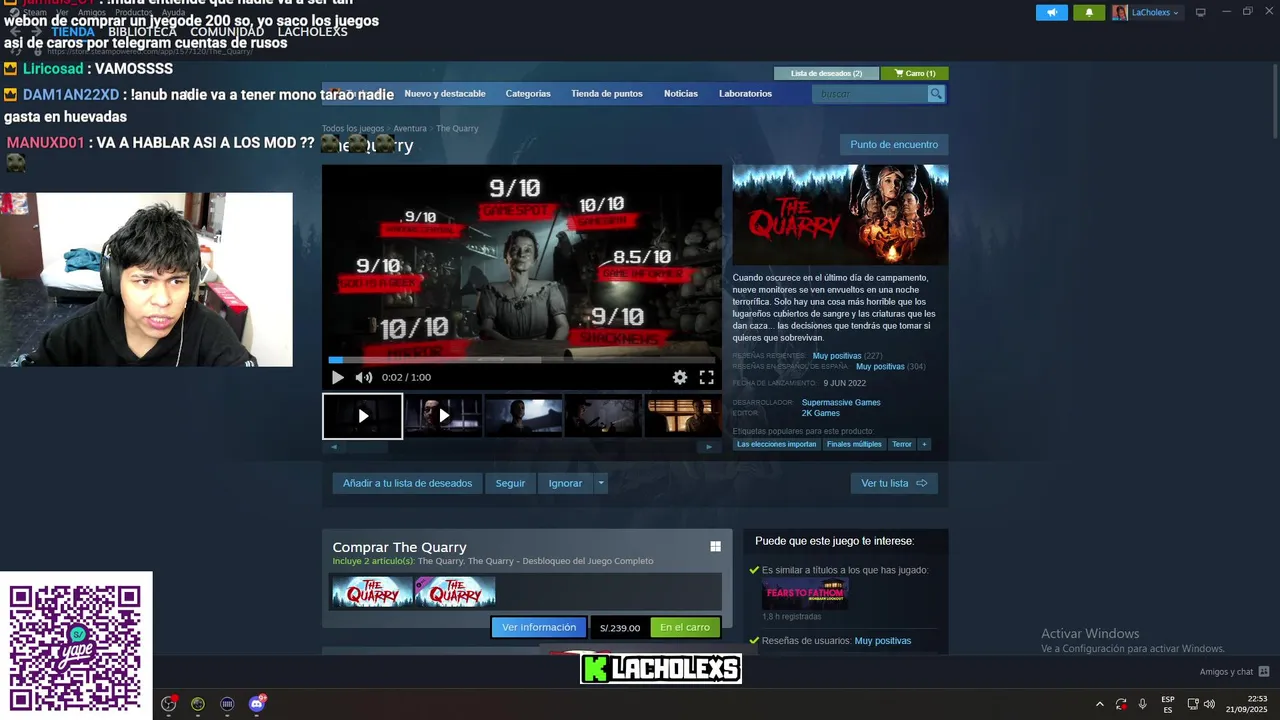Go to BIBLIOTECA in Steam navigation

142,32
